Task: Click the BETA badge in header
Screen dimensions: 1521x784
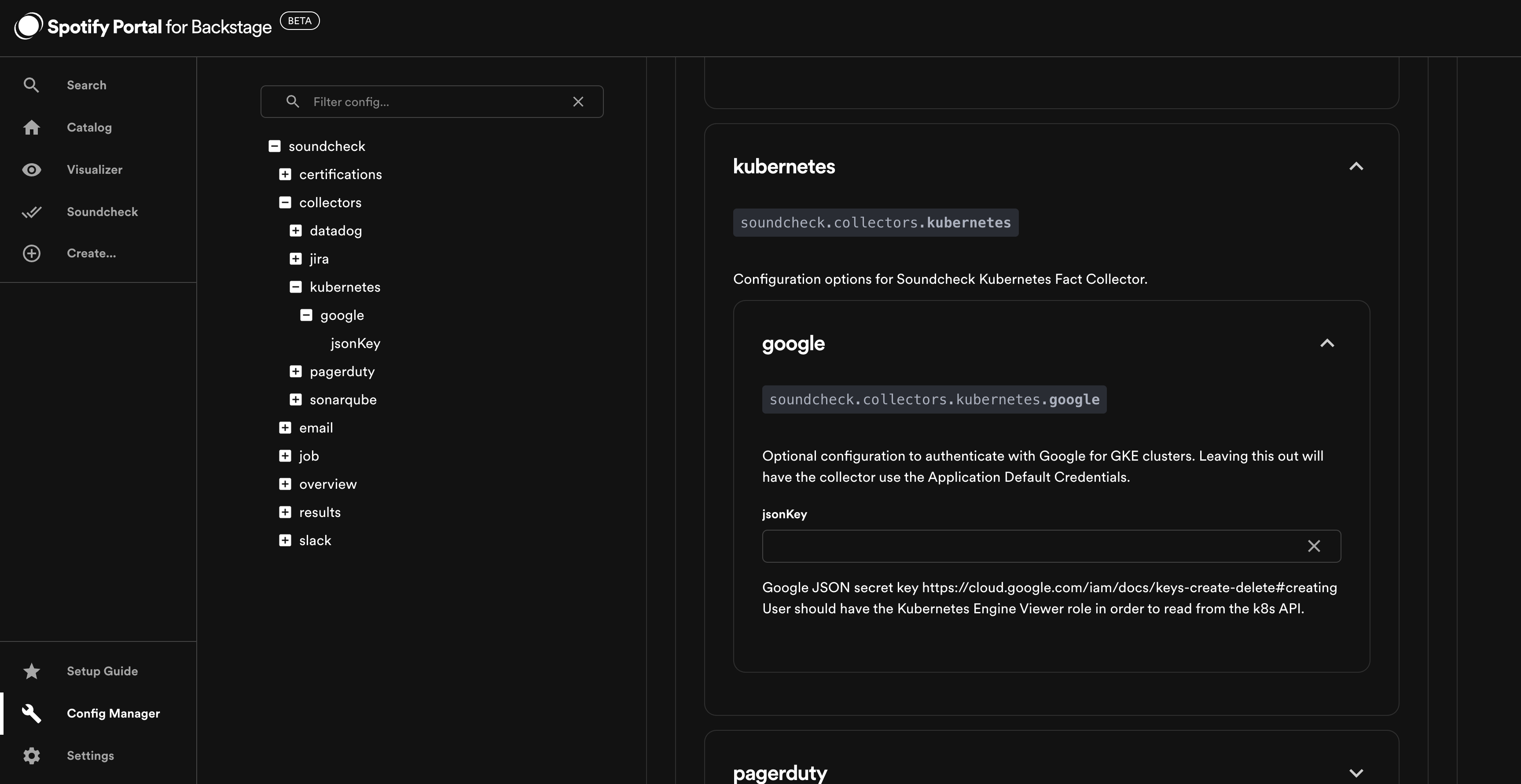Action: [299, 21]
